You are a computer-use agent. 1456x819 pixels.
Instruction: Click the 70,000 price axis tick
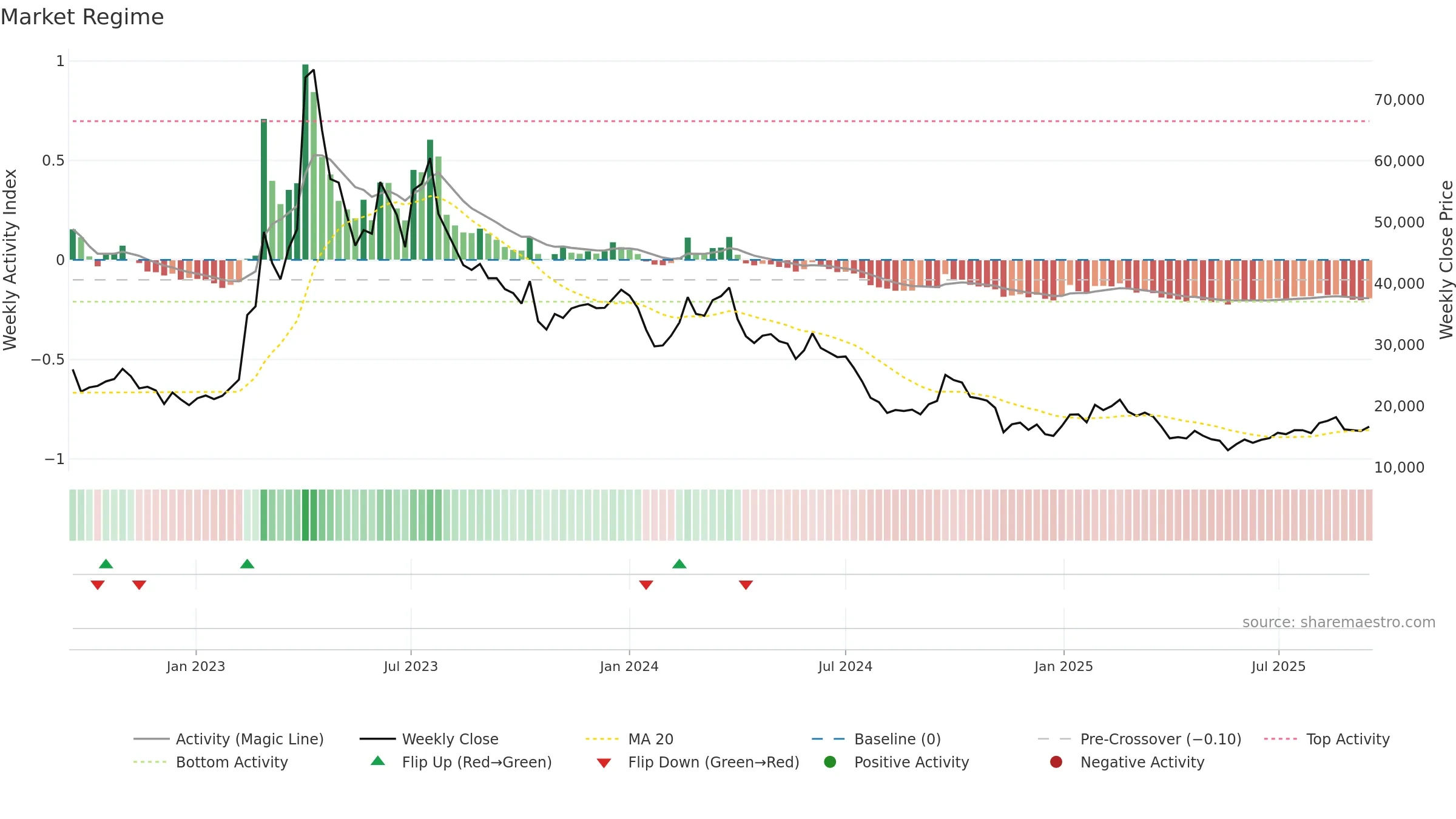(x=1400, y=99)
